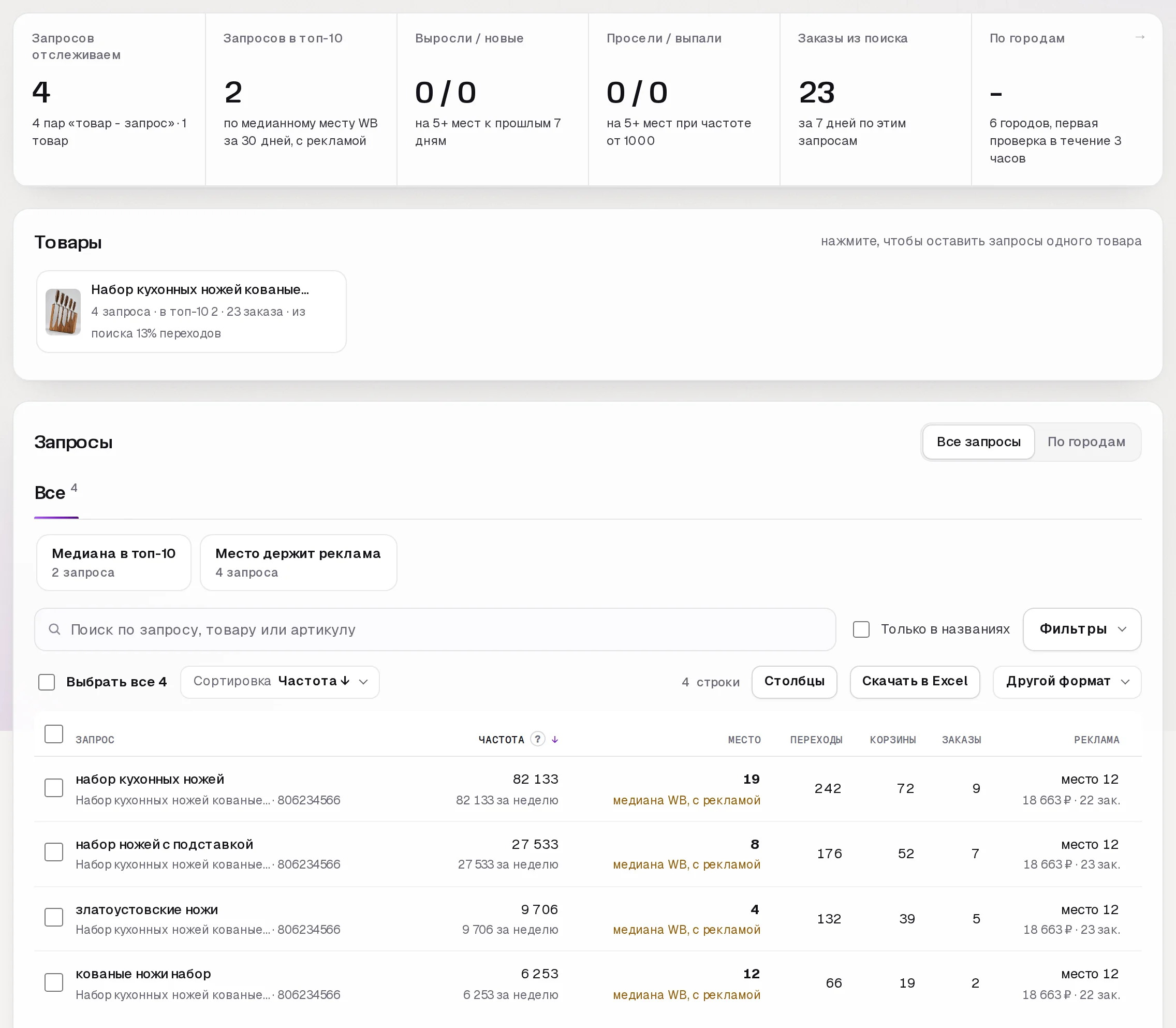This screenshot has width=1176, height=1028.
Task: Check the row набор ножей с подставкой
Action: click(x=54, y=852)
